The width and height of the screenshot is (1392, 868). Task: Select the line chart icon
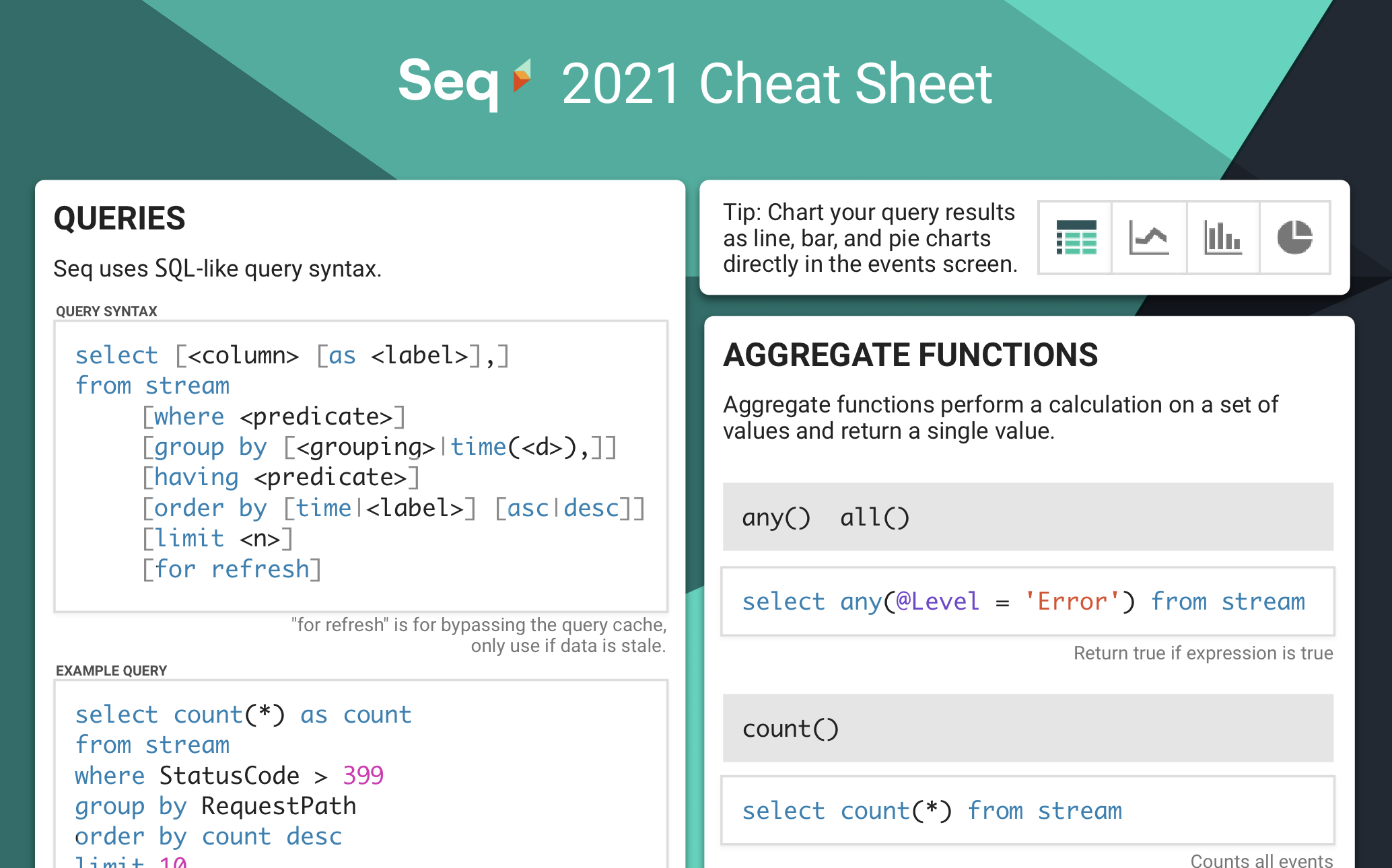click(x=1149, y=238)
